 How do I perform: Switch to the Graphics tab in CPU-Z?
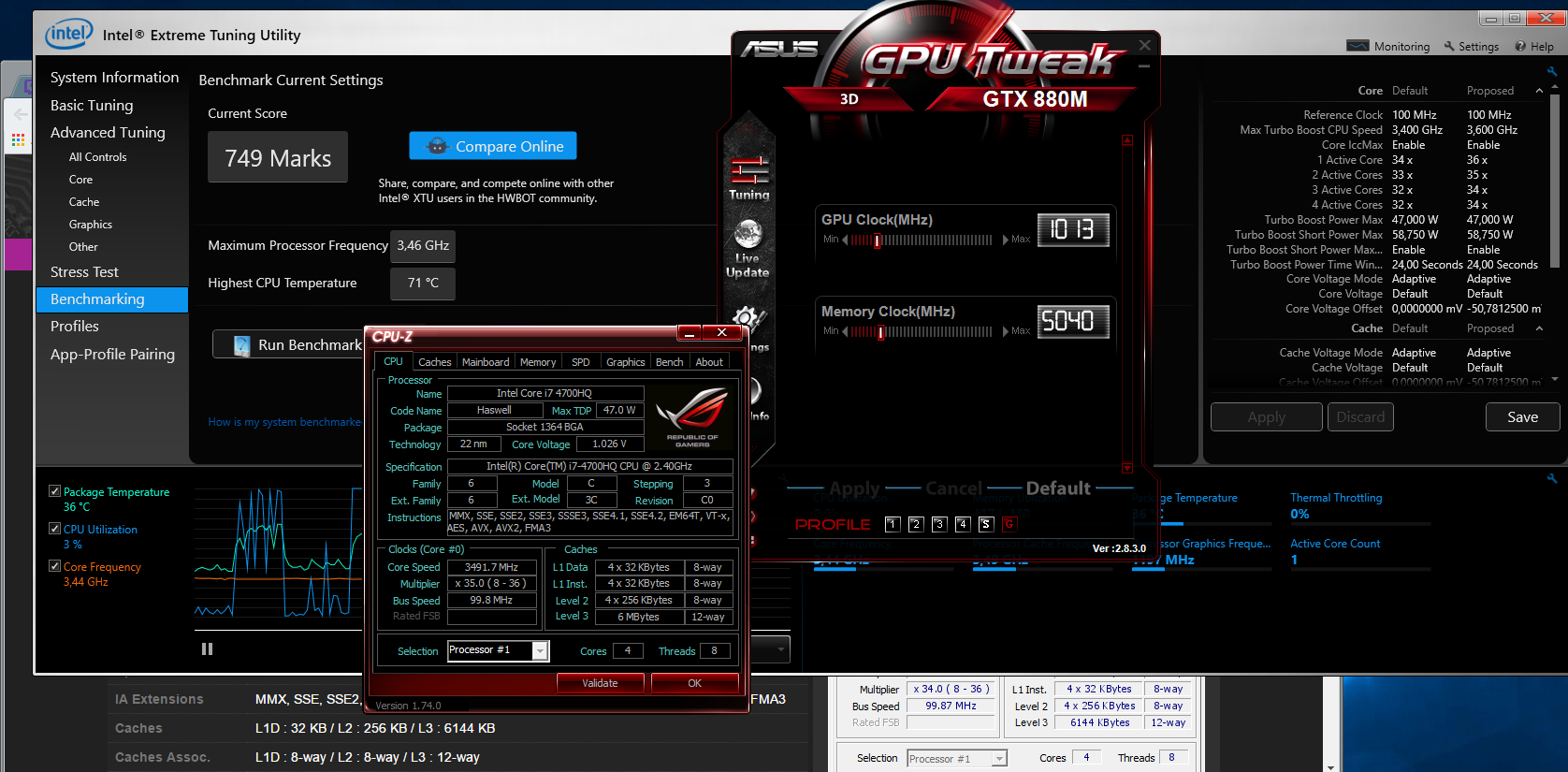click(625, 362)
